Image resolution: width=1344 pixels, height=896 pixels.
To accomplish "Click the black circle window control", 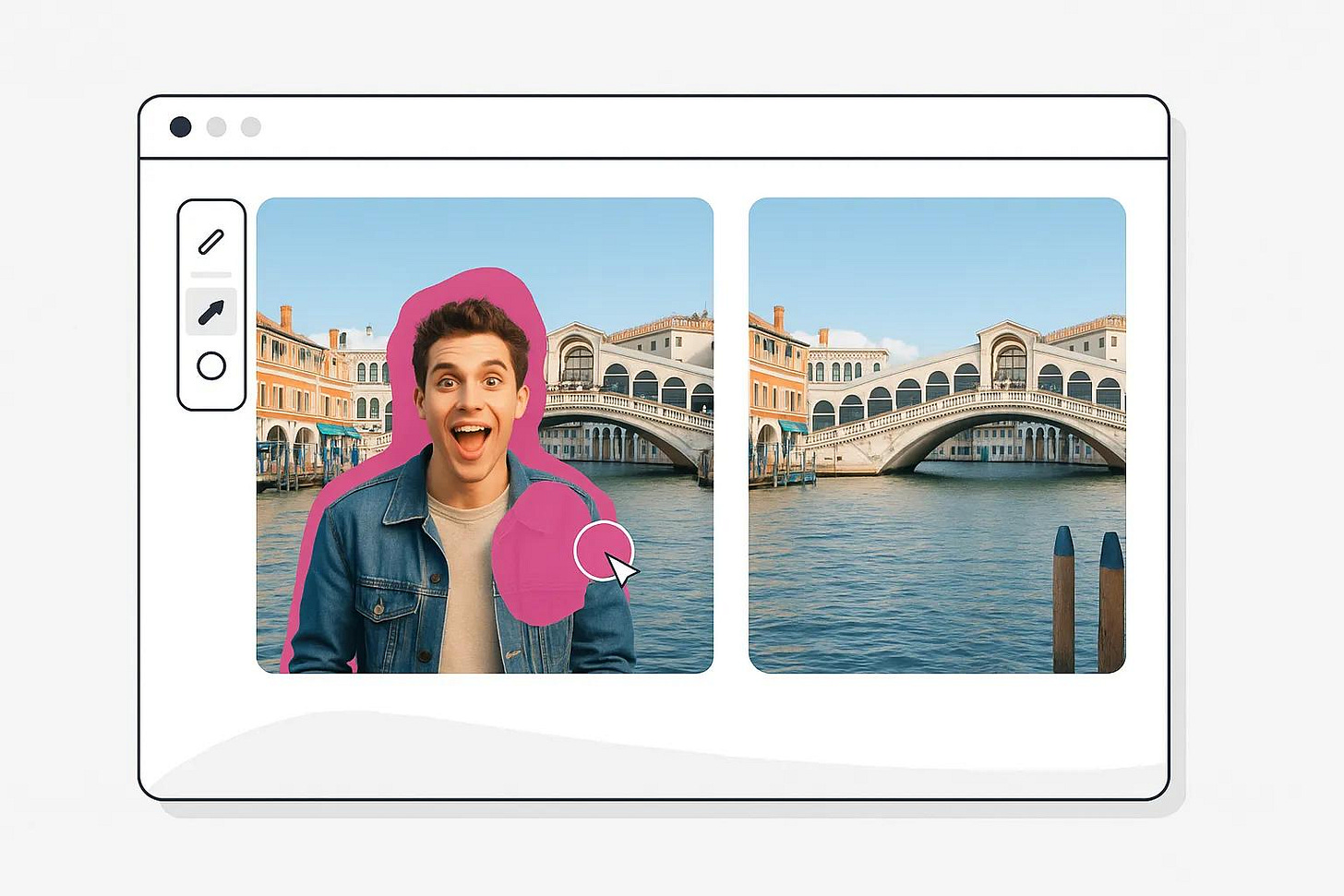I will click(x=180, y=126).
